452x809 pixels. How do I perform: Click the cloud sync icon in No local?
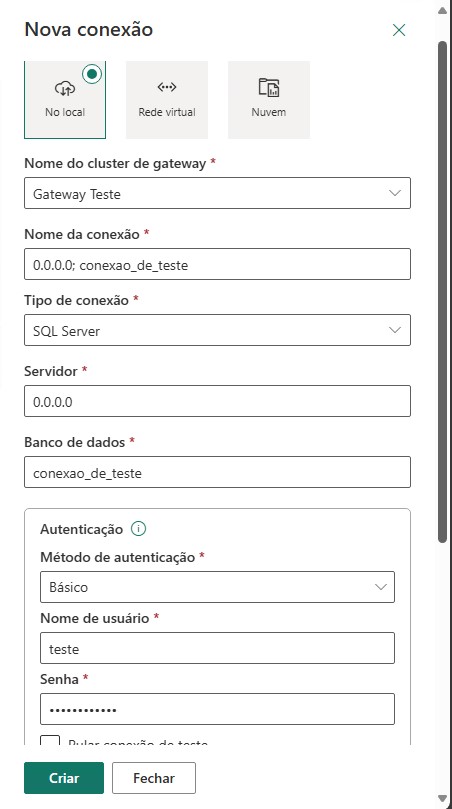coord(64,89)
